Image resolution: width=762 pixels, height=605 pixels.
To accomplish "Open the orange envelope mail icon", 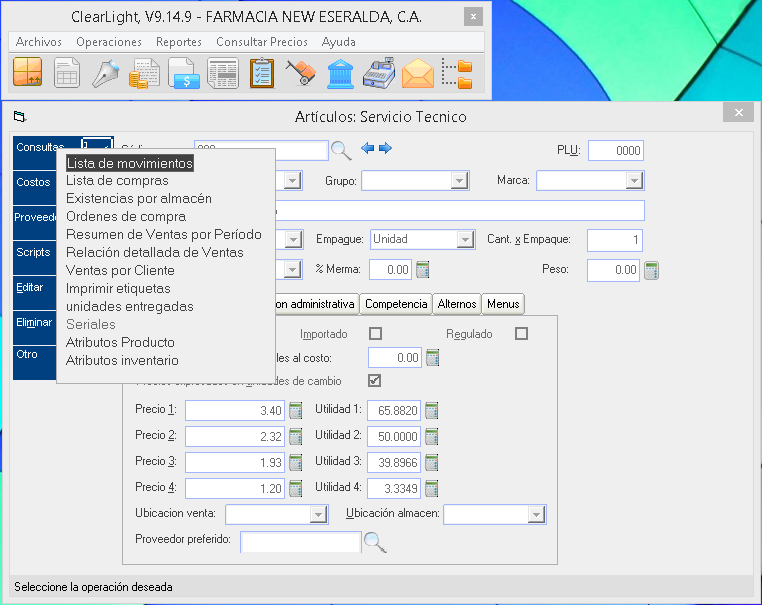I will click(x=418, y=74).
